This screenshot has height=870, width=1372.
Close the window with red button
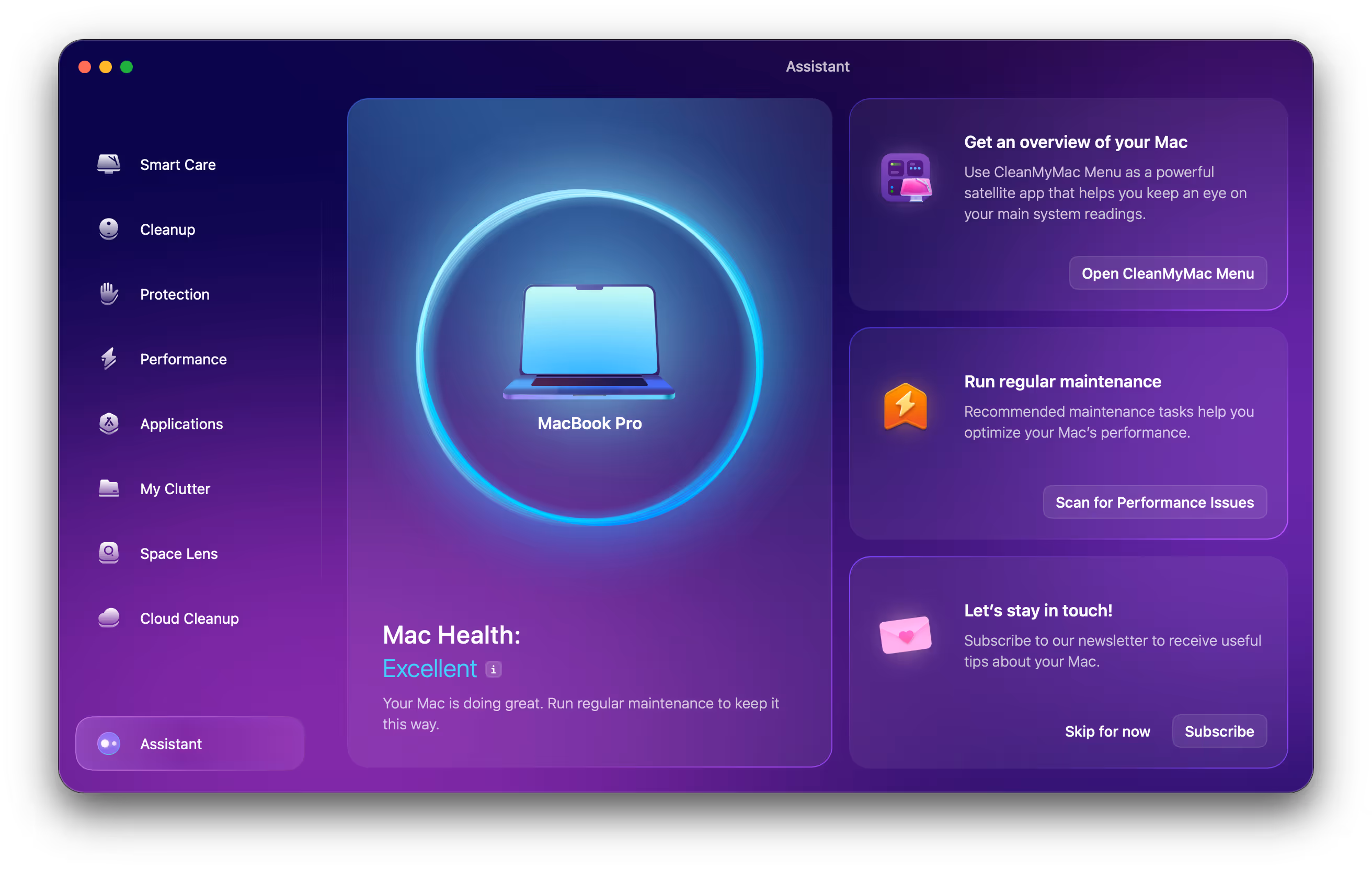pos(85,67)
